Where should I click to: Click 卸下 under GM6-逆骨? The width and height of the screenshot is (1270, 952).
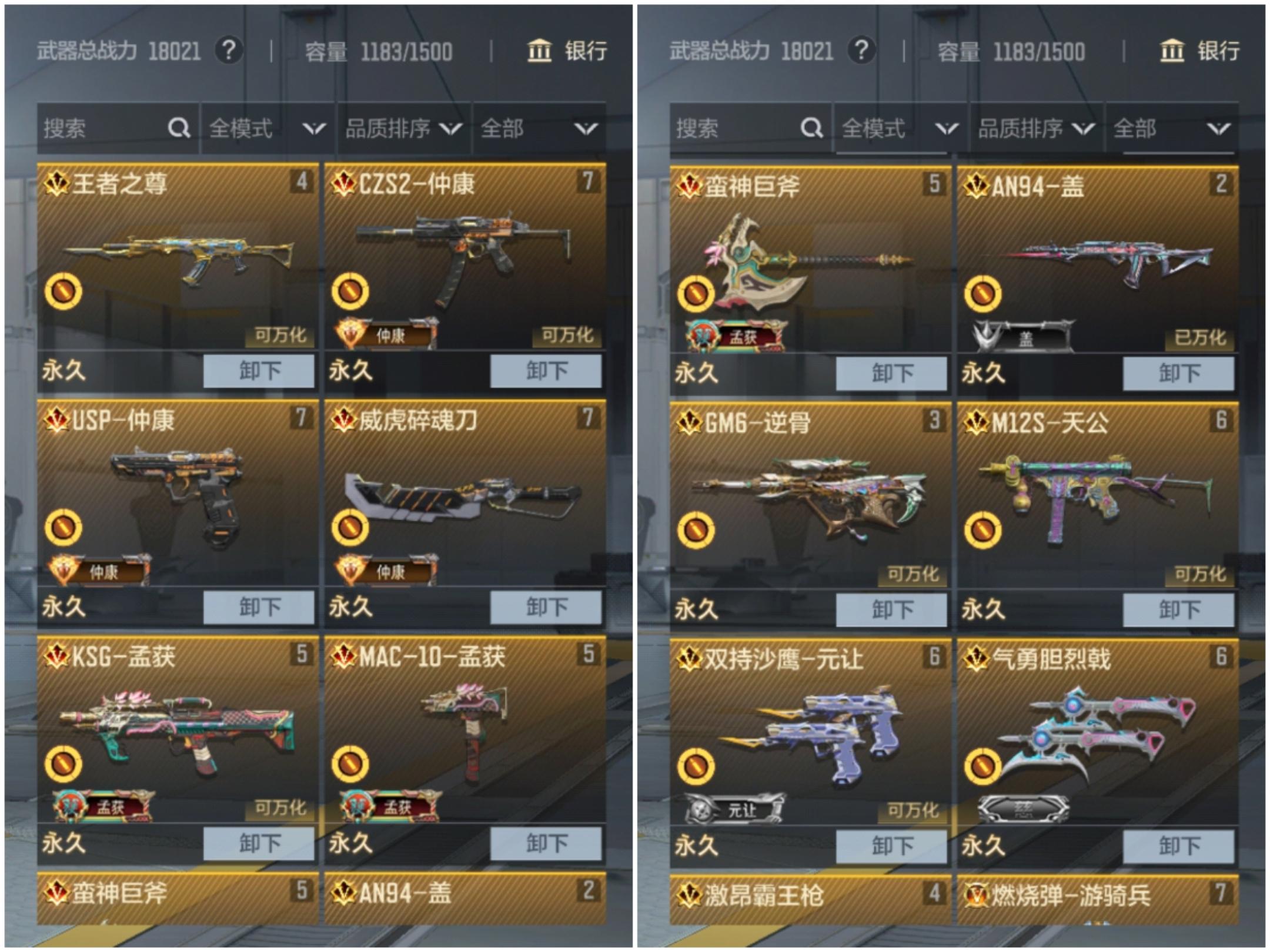point(891,609)
